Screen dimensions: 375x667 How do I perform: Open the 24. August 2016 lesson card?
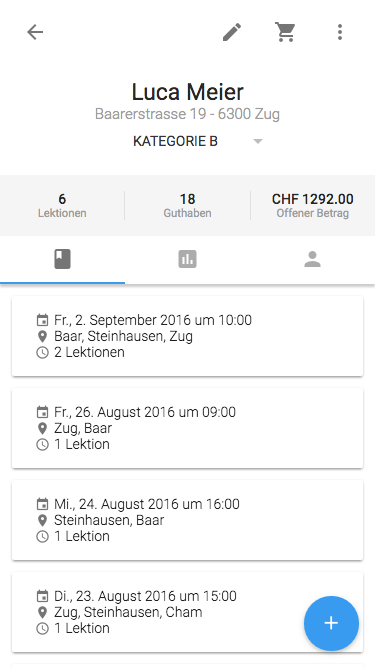coord(188,520)
